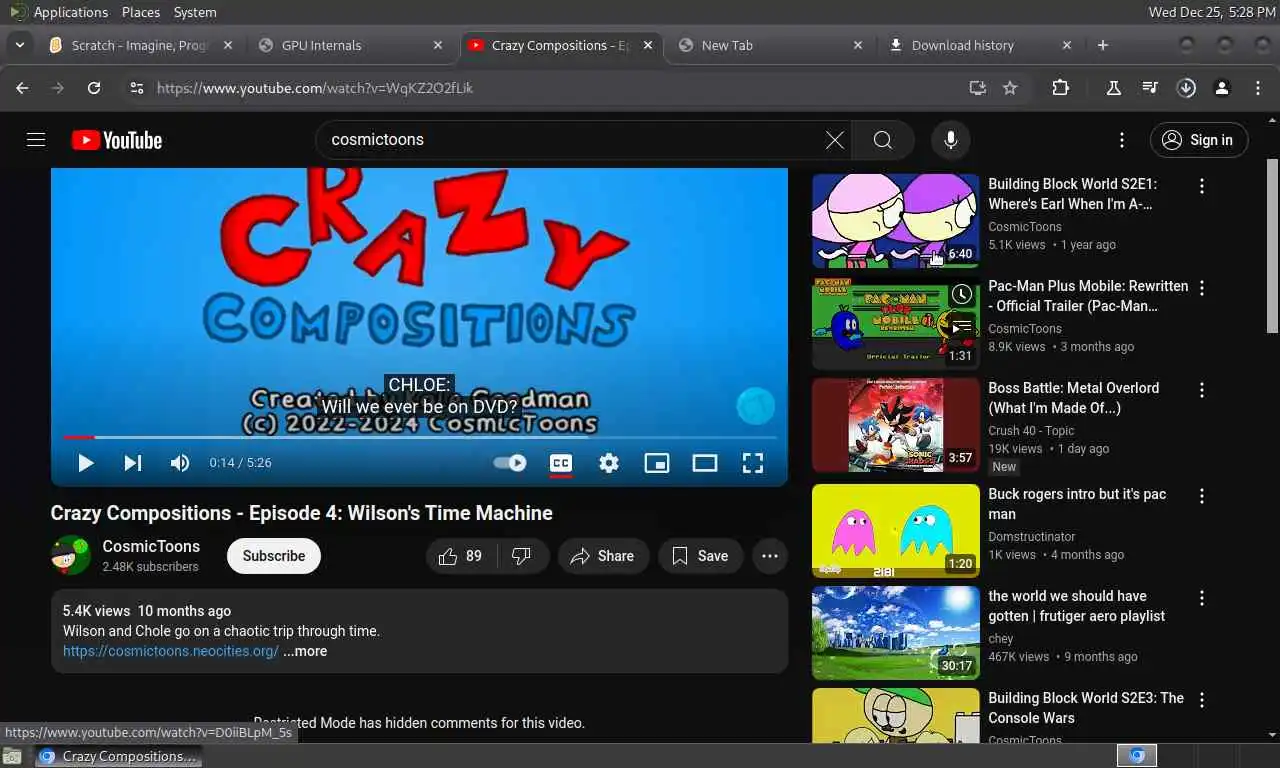Image resolution: width=1280 pixels, height=768 pixels.
Task: Click the page vertical scrollbar
Action: click(x=1273, y=247)
